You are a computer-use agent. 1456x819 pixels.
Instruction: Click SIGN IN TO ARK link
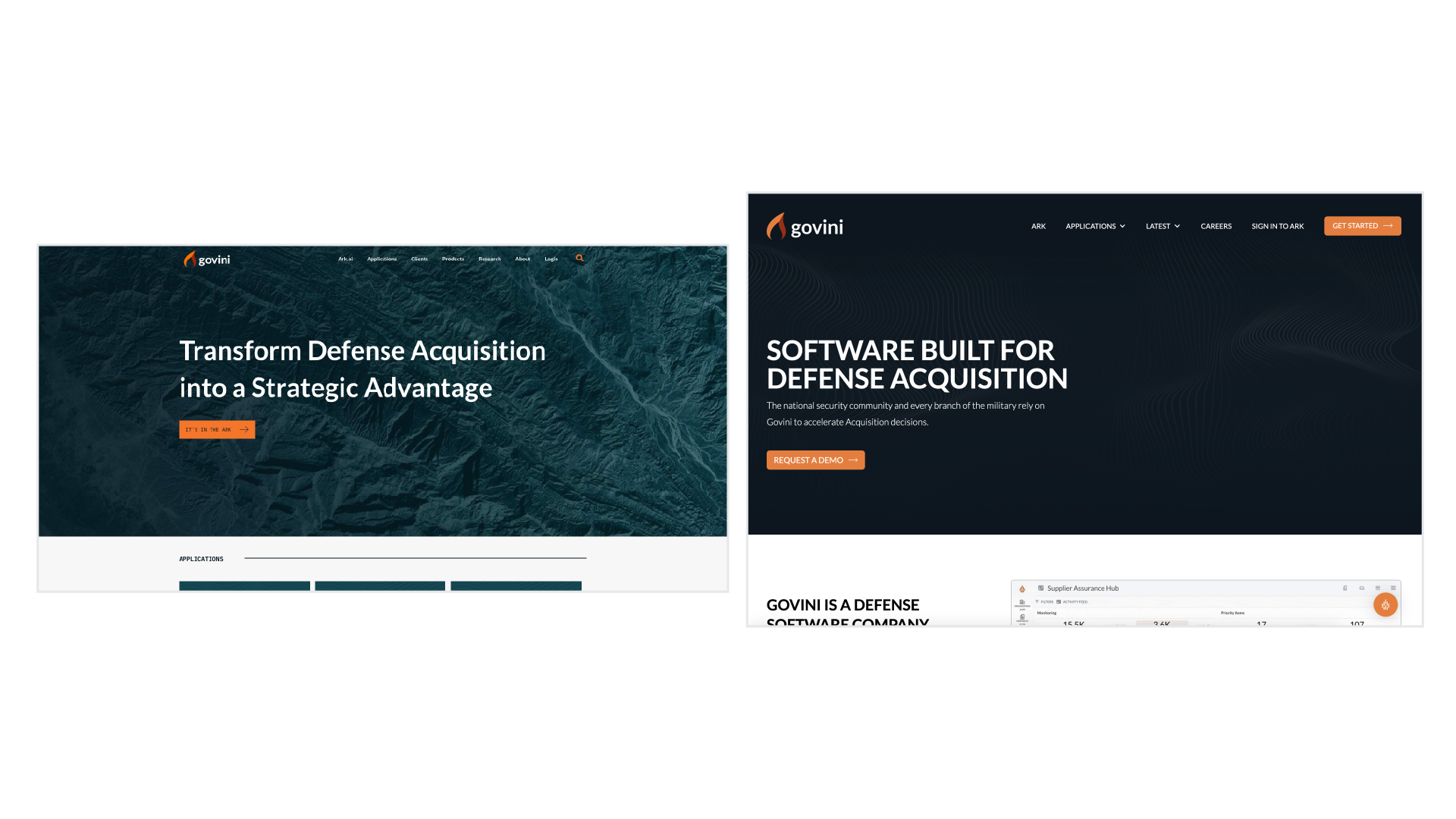[1278, 226]
